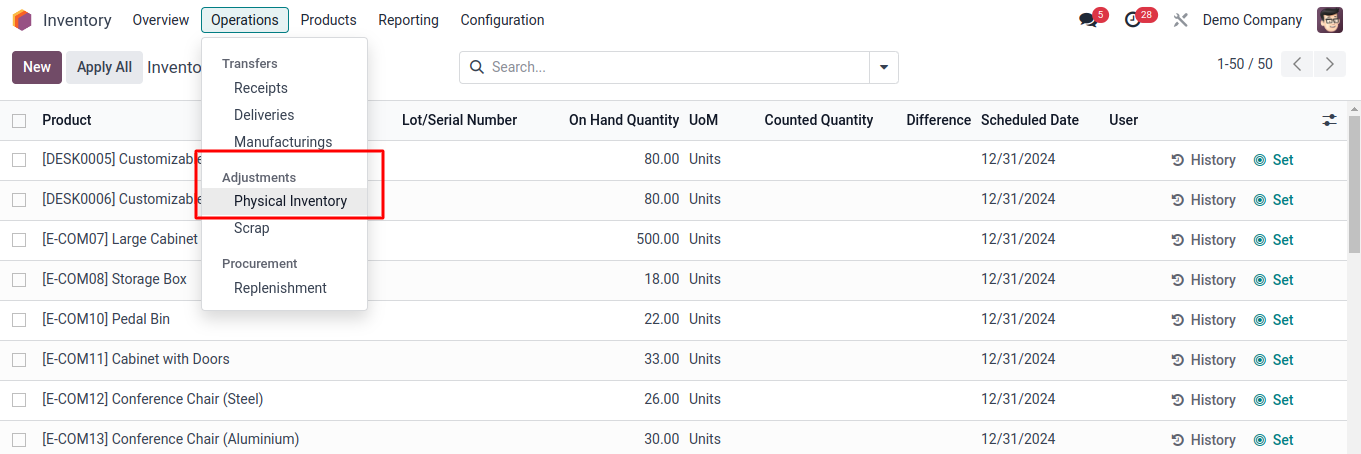Viewport: 1361px width, 454px height.
Task: Go to next page arrow
Action: click(x=1329, y=64)
